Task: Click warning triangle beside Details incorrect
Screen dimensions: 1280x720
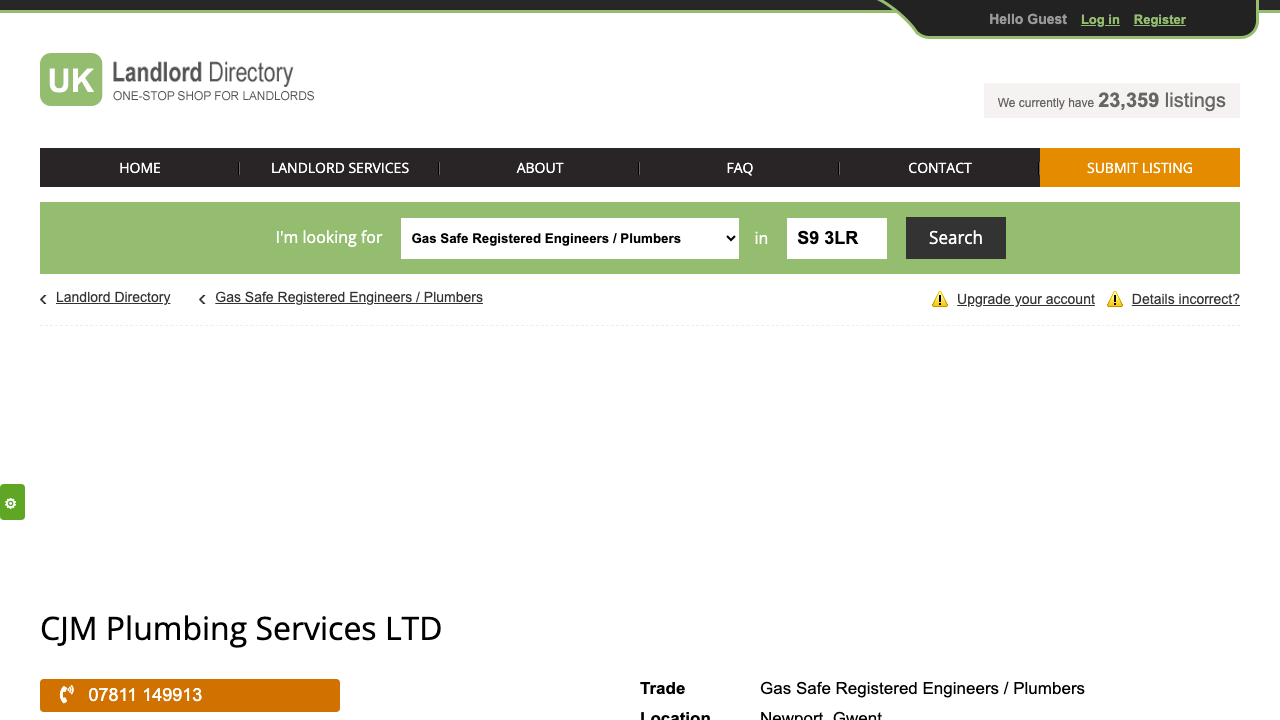Action: [x=1115, y=299]
